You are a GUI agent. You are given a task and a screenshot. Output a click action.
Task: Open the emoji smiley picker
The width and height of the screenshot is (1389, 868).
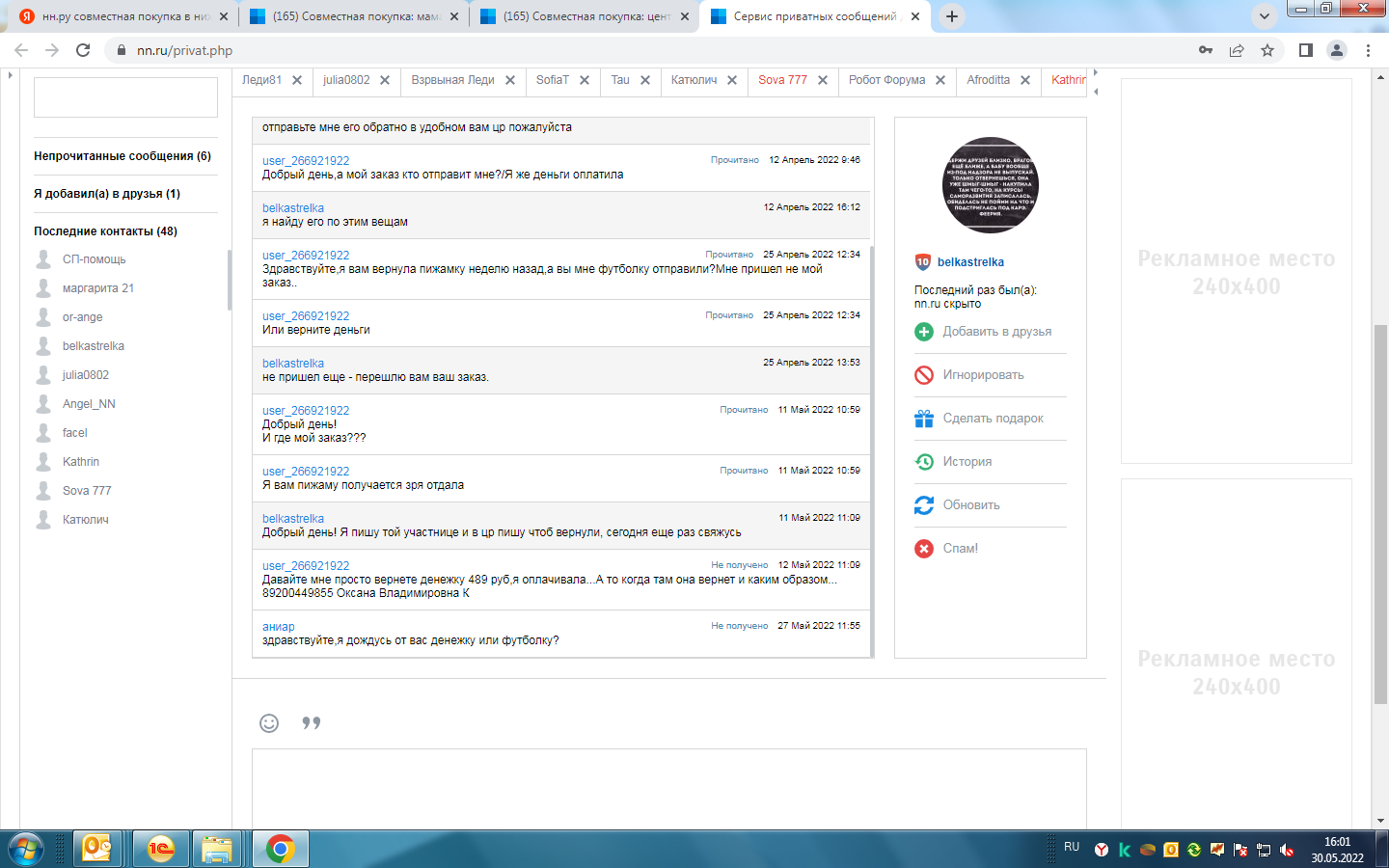269,723
